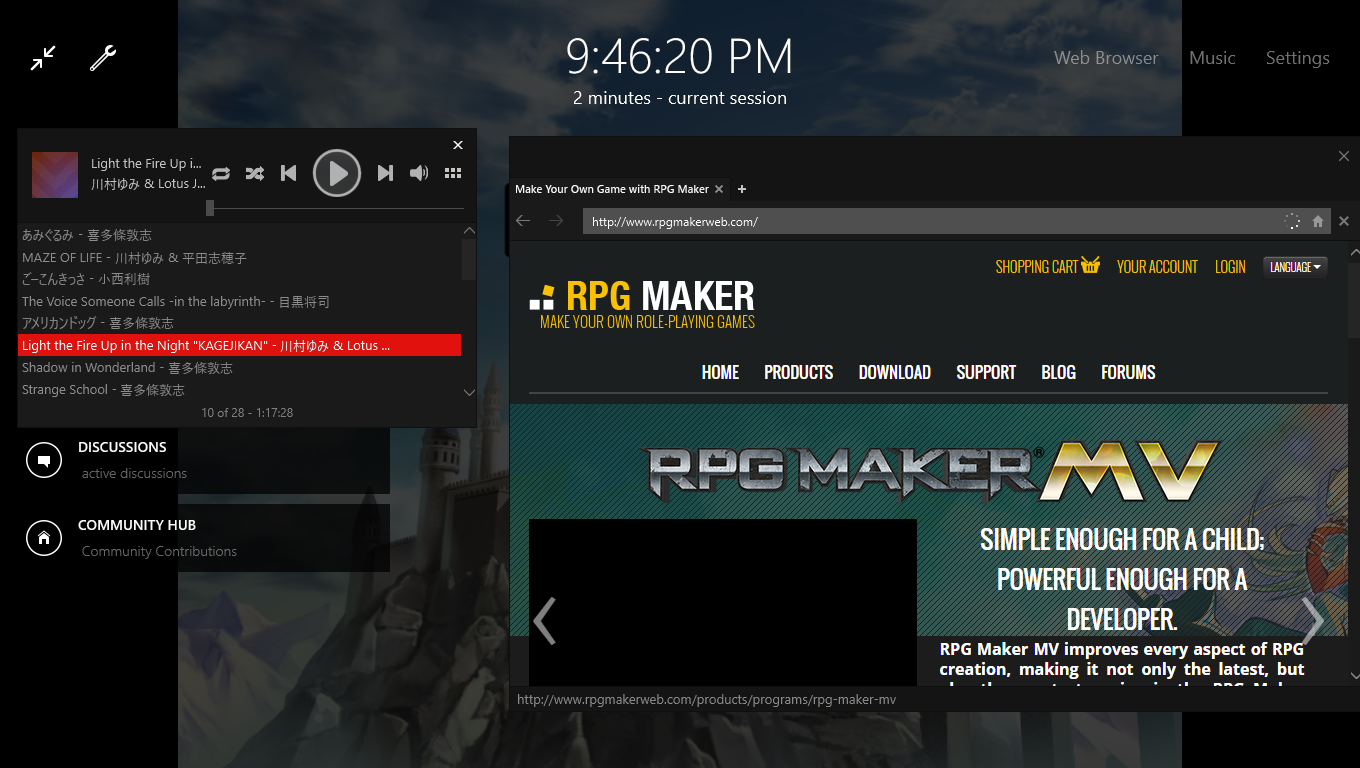Click the music player volume speaker icon
The height and width of the screenshot is (768, 1360).
(419, 173)
